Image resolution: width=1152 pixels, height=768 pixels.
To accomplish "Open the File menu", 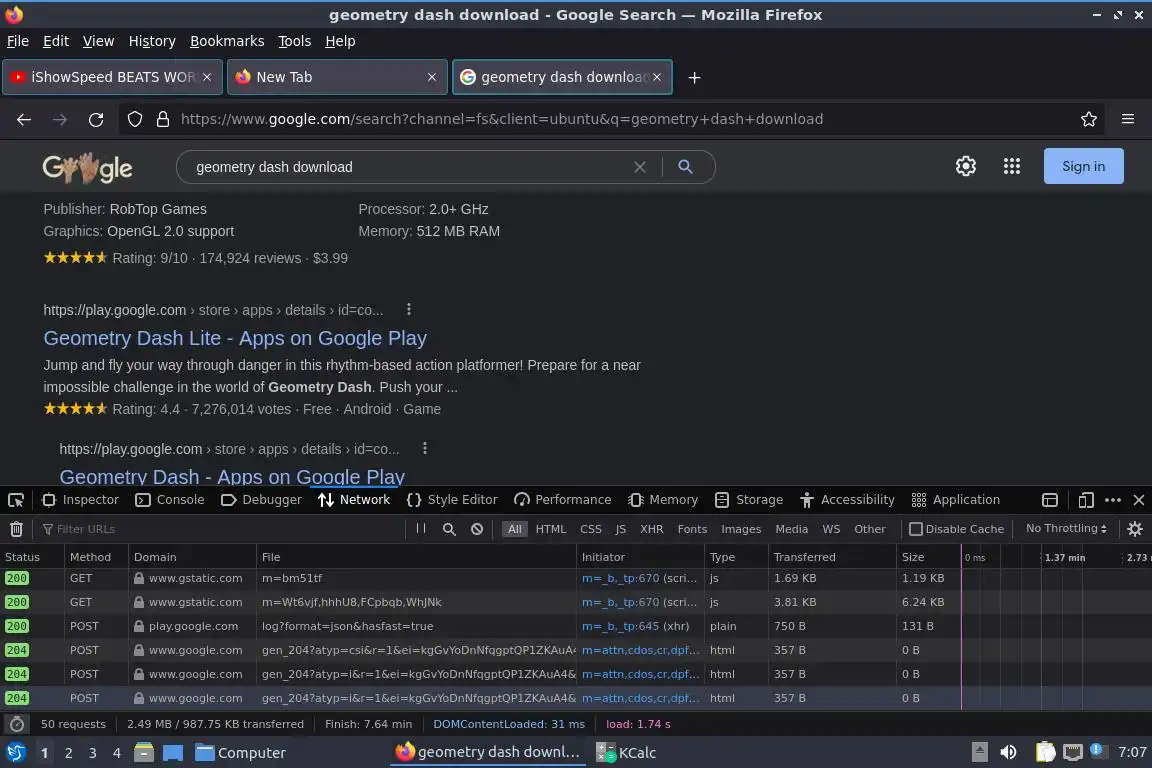I will pyautogui.click(x=18, y=41).
